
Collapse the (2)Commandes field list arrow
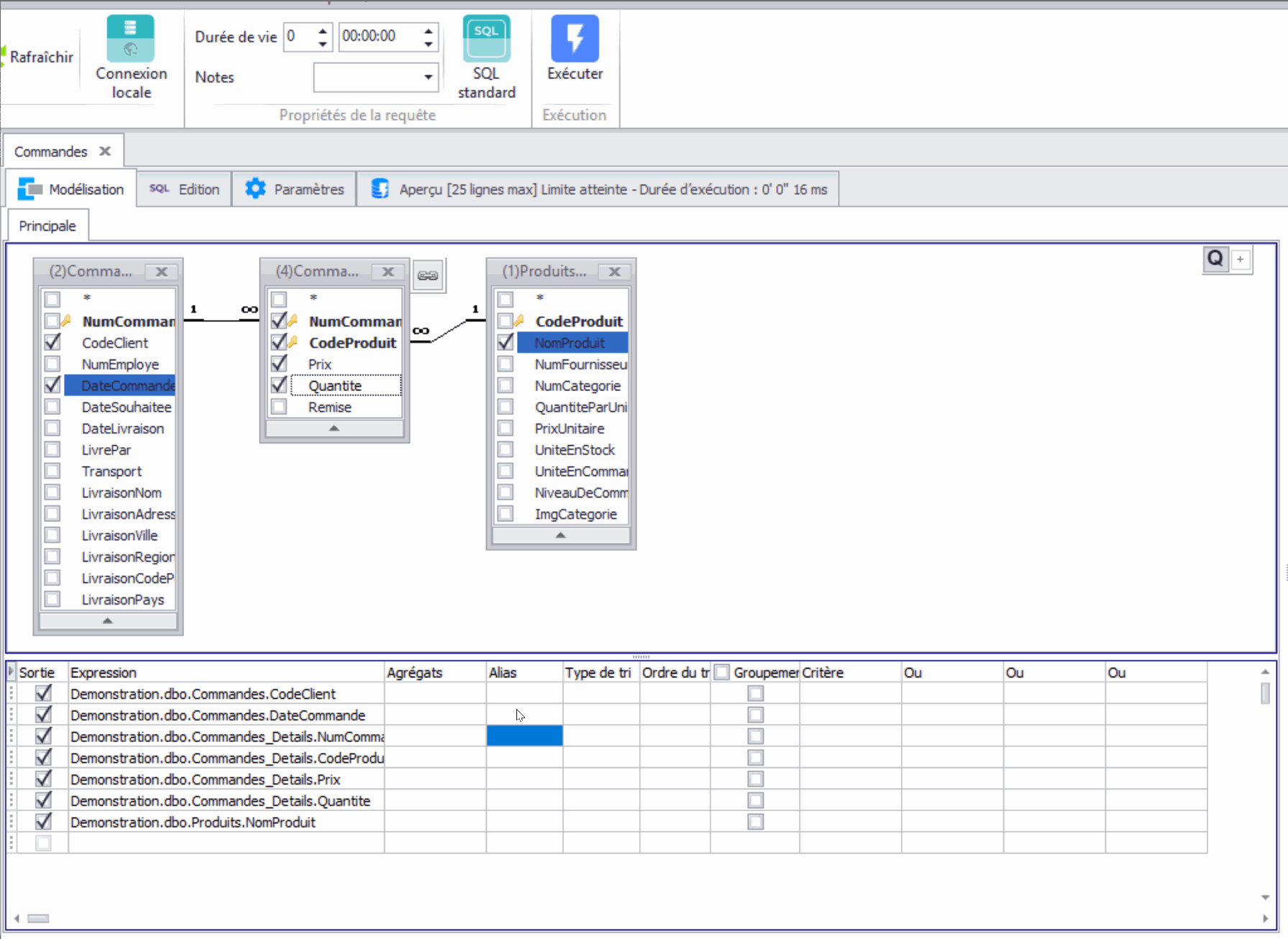[x=108, y=620]
